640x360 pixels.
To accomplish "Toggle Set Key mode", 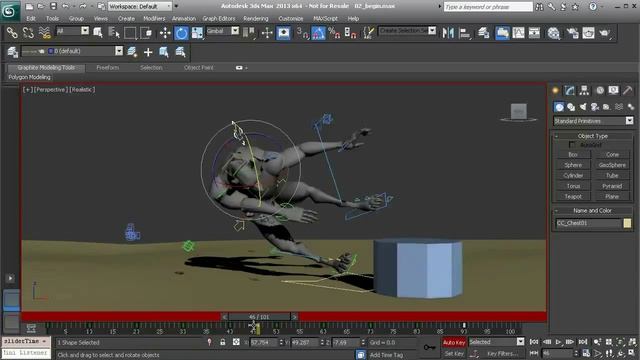I will tap(454, 354).
